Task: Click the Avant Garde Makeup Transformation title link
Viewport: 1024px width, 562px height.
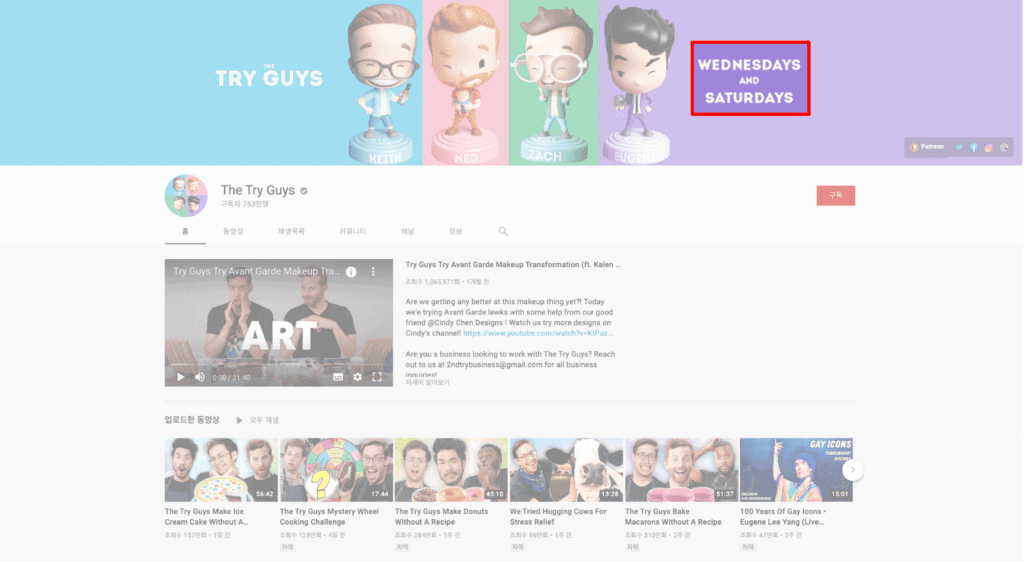Action: coord(513,264)
